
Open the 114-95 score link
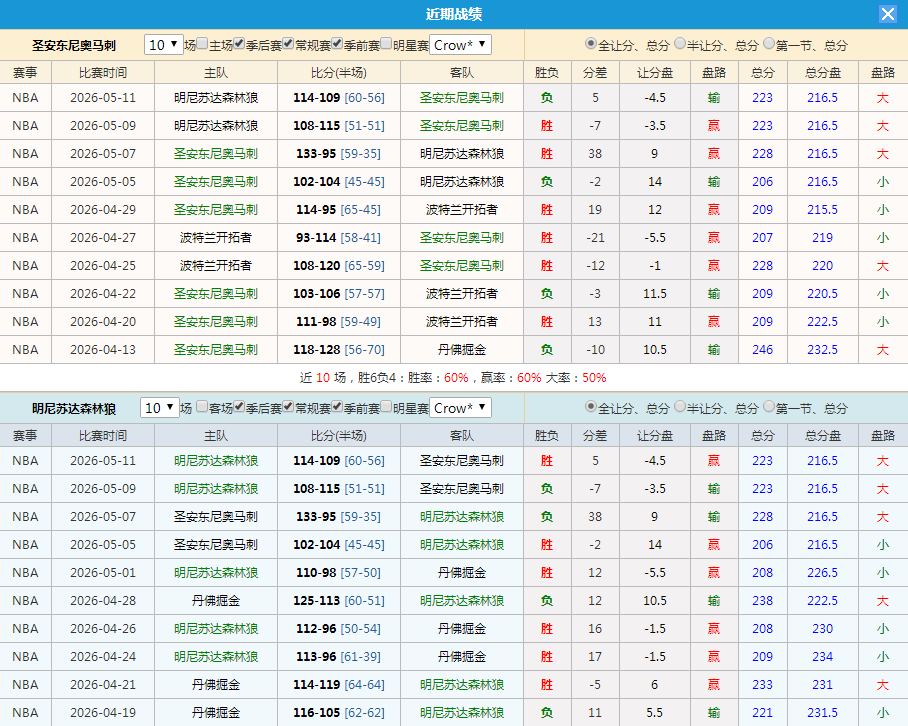click(x=316, y=210)
